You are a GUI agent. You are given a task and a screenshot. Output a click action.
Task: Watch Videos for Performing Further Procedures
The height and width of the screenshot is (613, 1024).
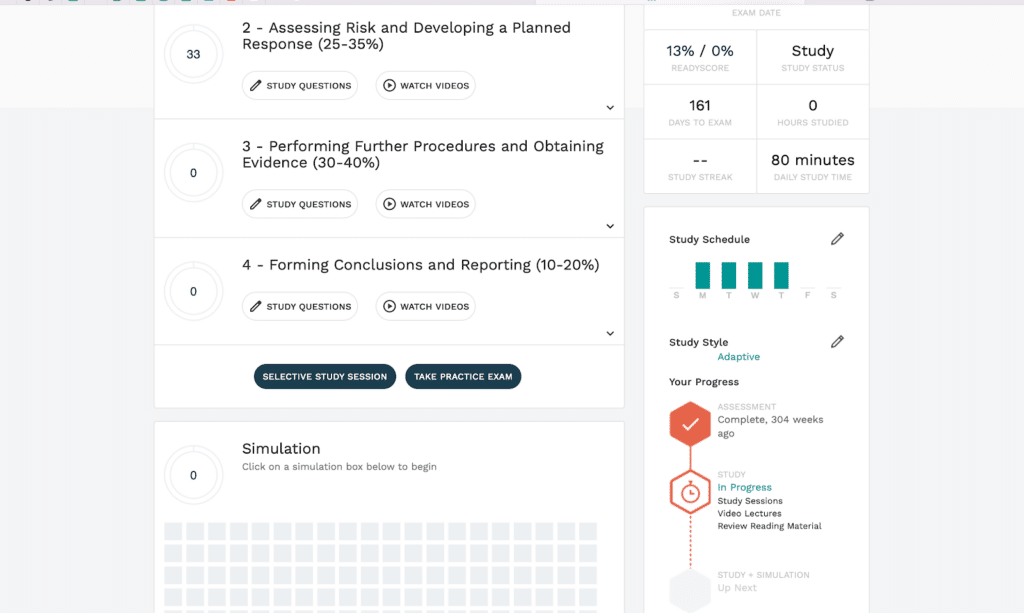click(425, 204)
